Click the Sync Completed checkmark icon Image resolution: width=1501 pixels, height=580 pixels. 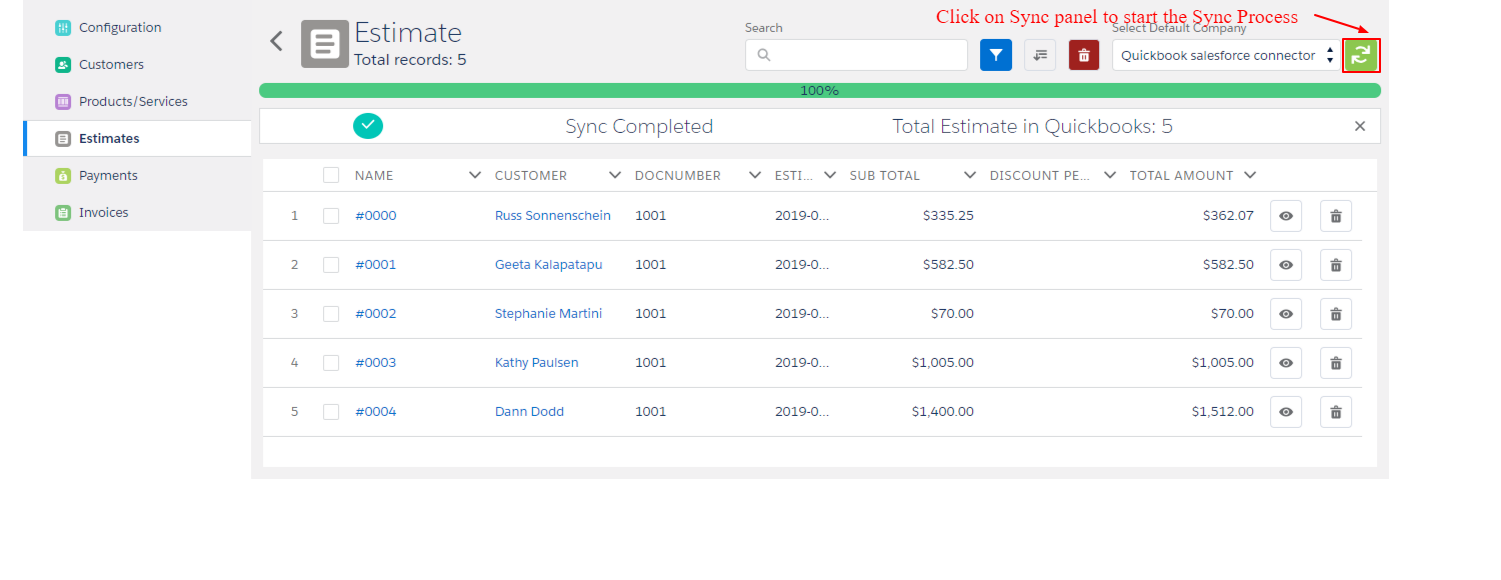click(x=368, y=126)
